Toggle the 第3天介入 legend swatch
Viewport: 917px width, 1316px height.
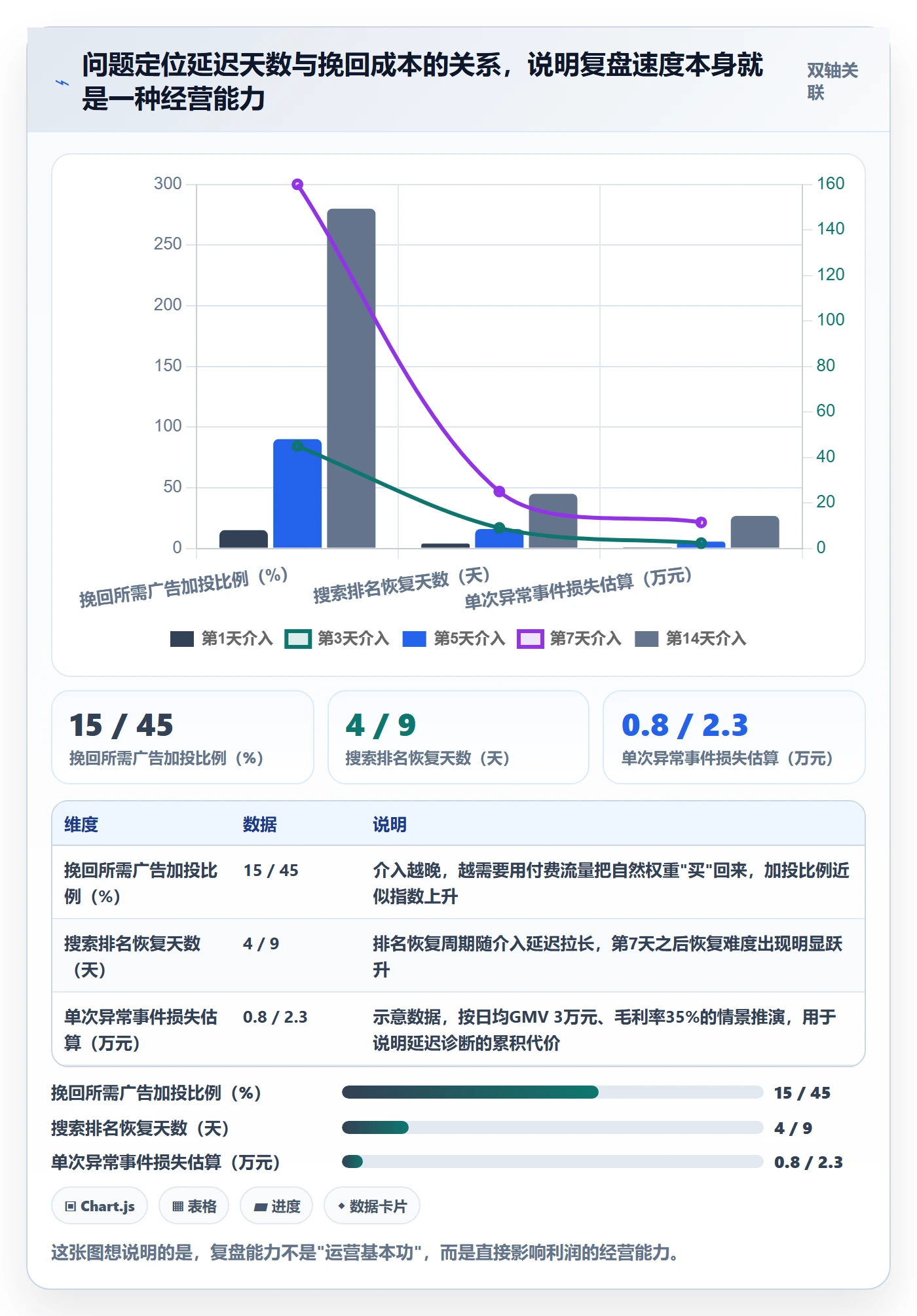click(298, 639)
